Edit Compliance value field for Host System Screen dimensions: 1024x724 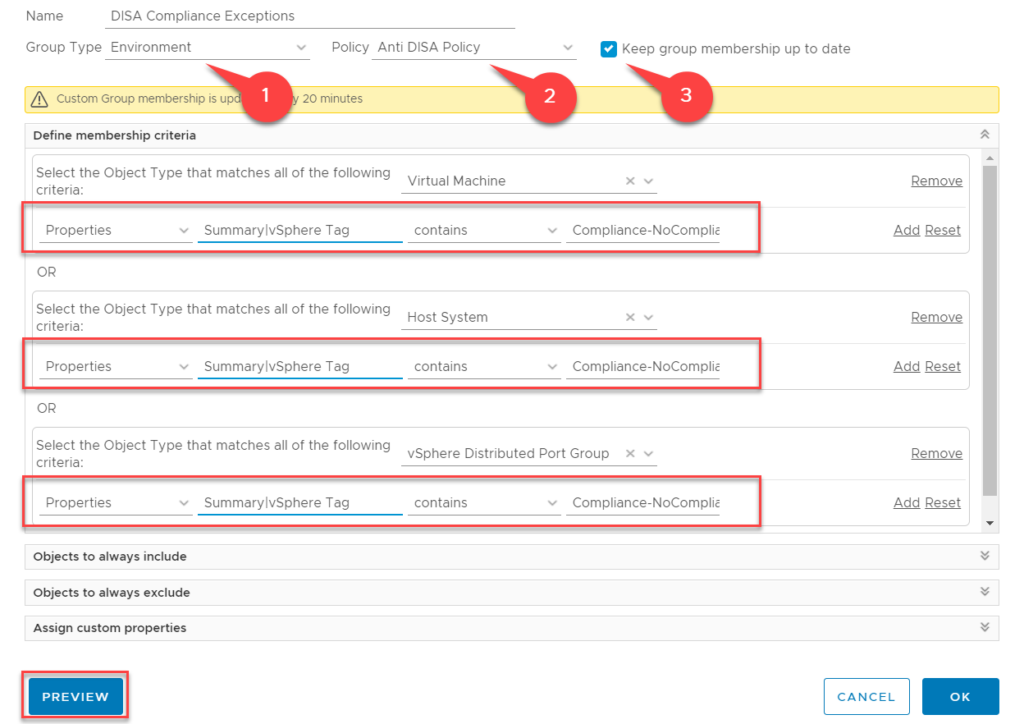(x=643, y=366)
